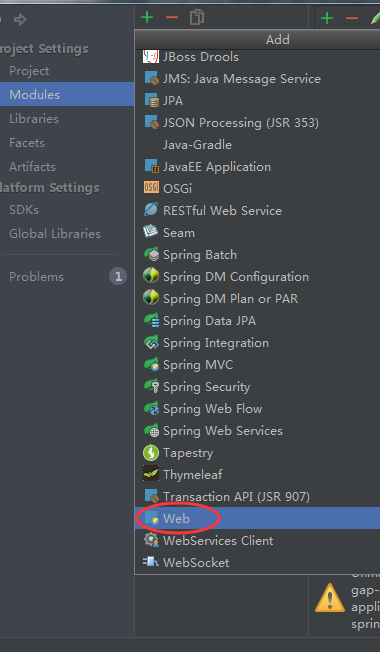
Task: Click the Spring Web Flow icon
Action: [x=151, y=408]
